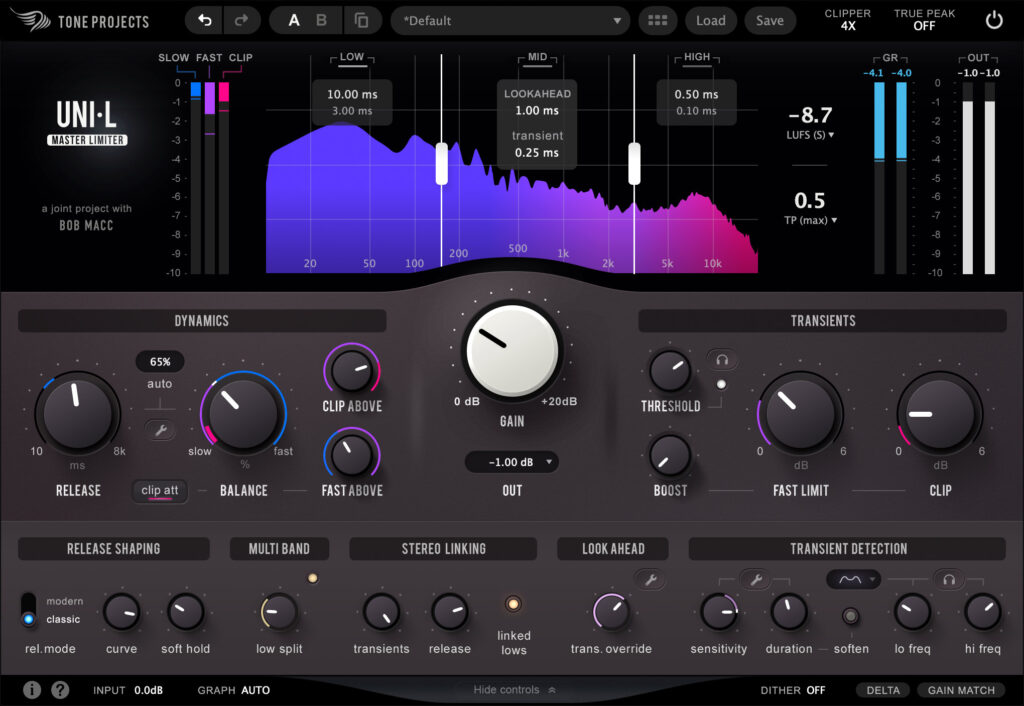Collapse panel with Hide controls
Screen dimensions: 1024x706
(515, 690)
